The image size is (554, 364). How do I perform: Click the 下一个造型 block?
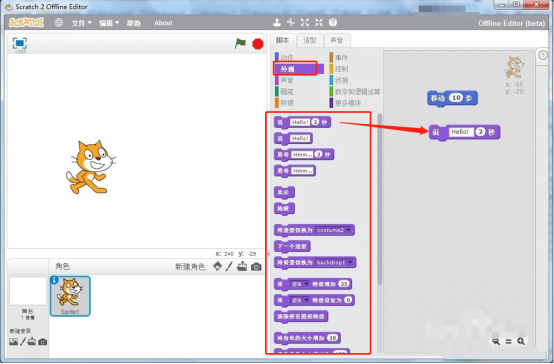click(x=292, y=246)
